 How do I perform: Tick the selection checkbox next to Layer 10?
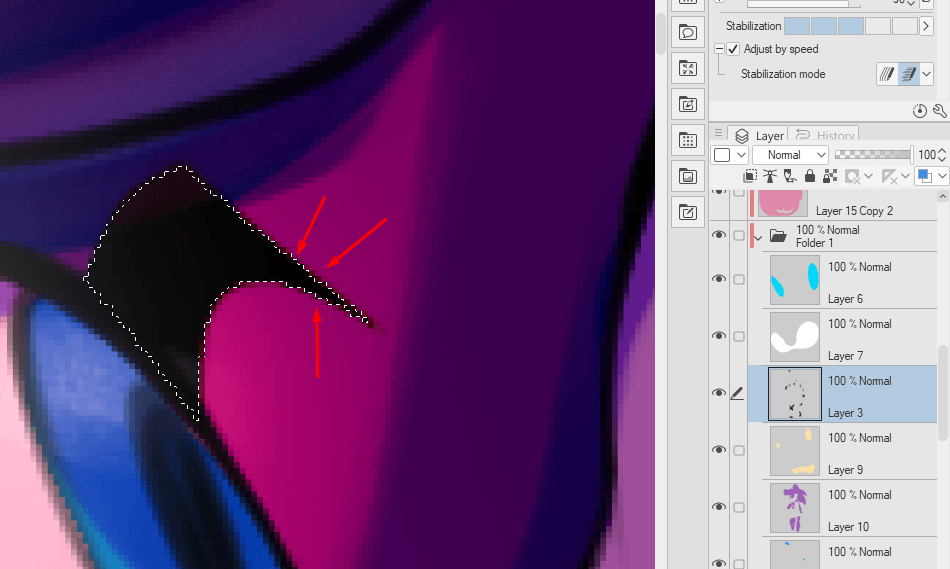click(739, 507)
